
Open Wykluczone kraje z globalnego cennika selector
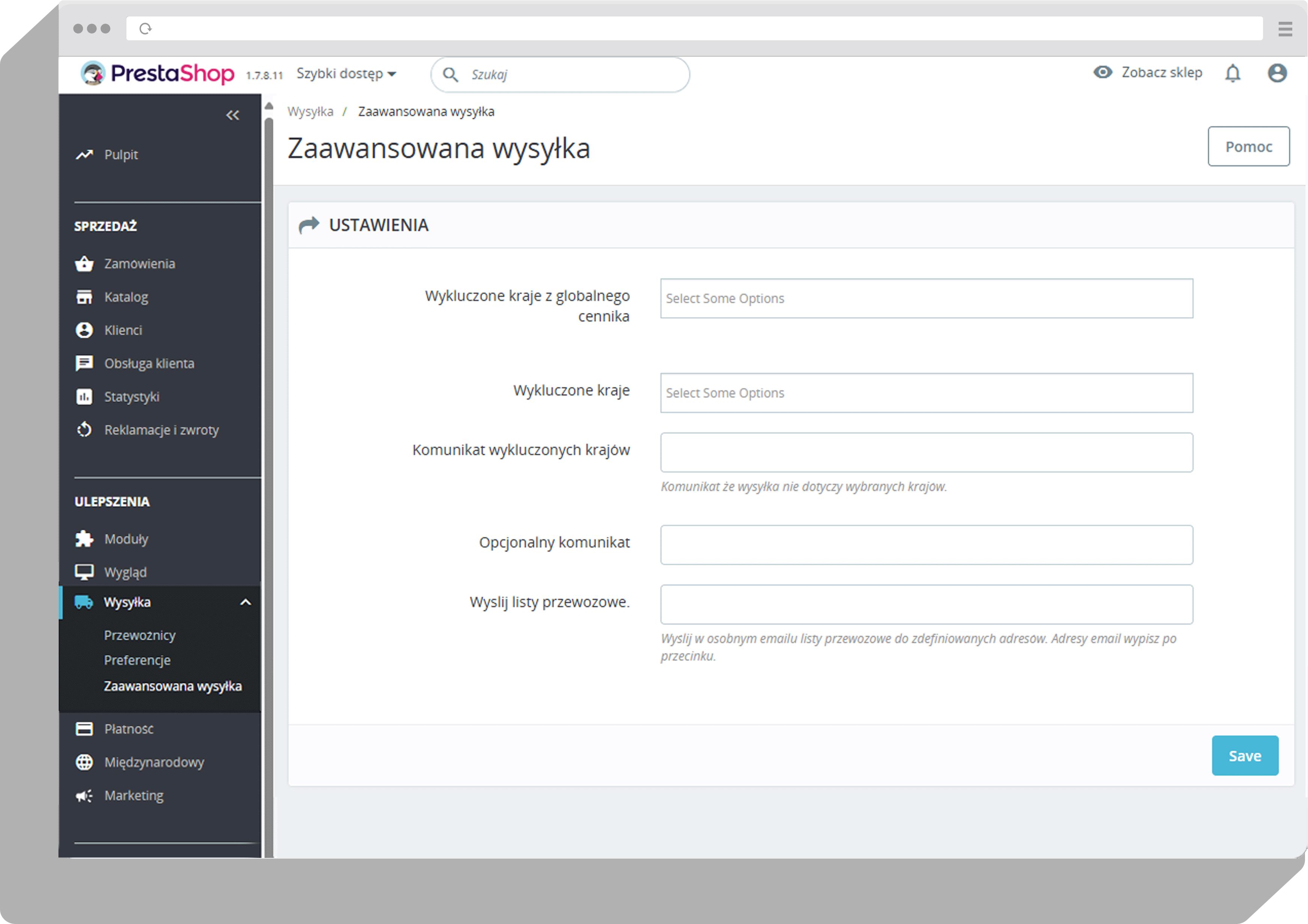pyautogui.click(x=926, y=299)
